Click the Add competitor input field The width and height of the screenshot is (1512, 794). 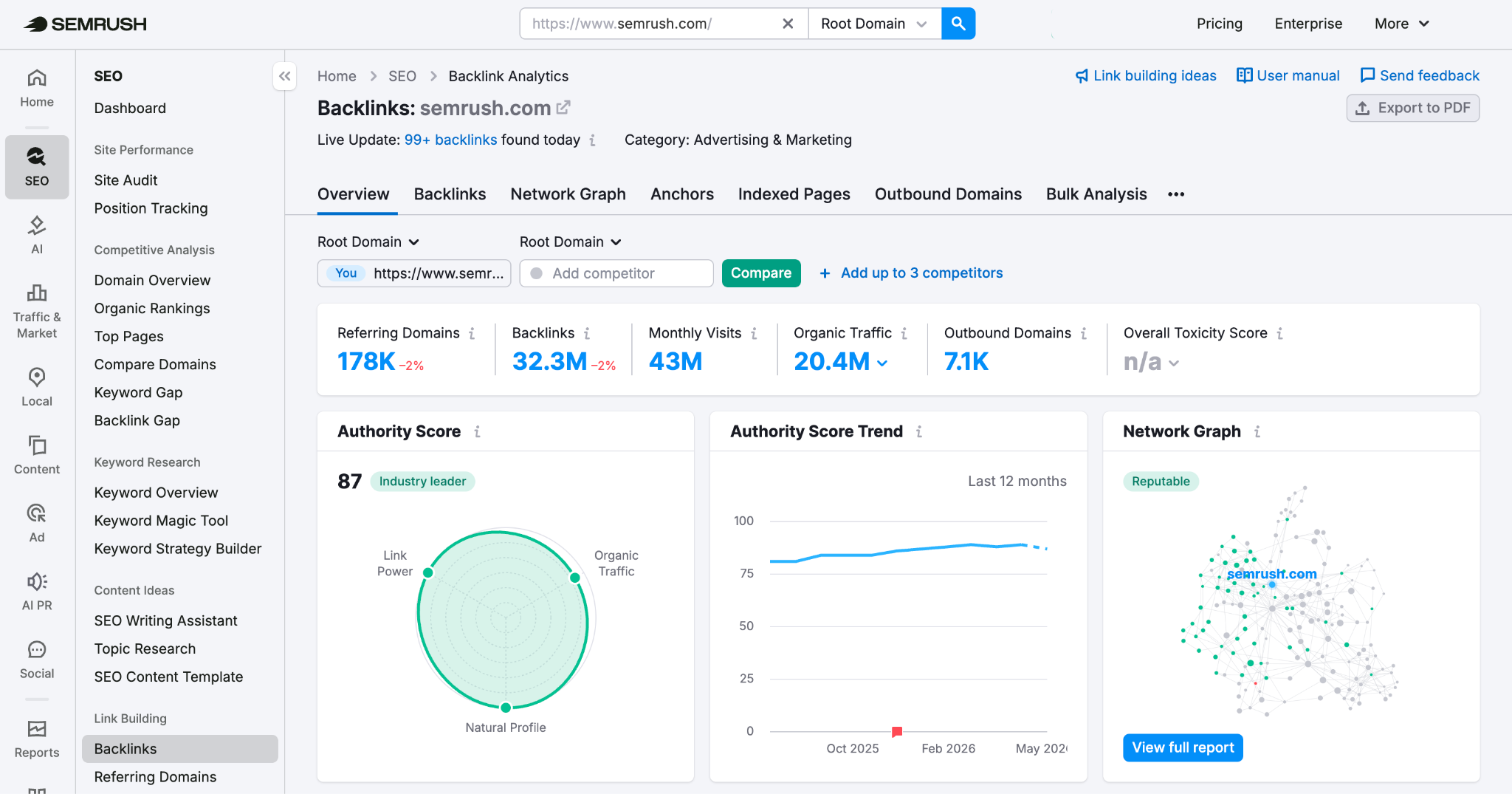(x=616, y=273)
